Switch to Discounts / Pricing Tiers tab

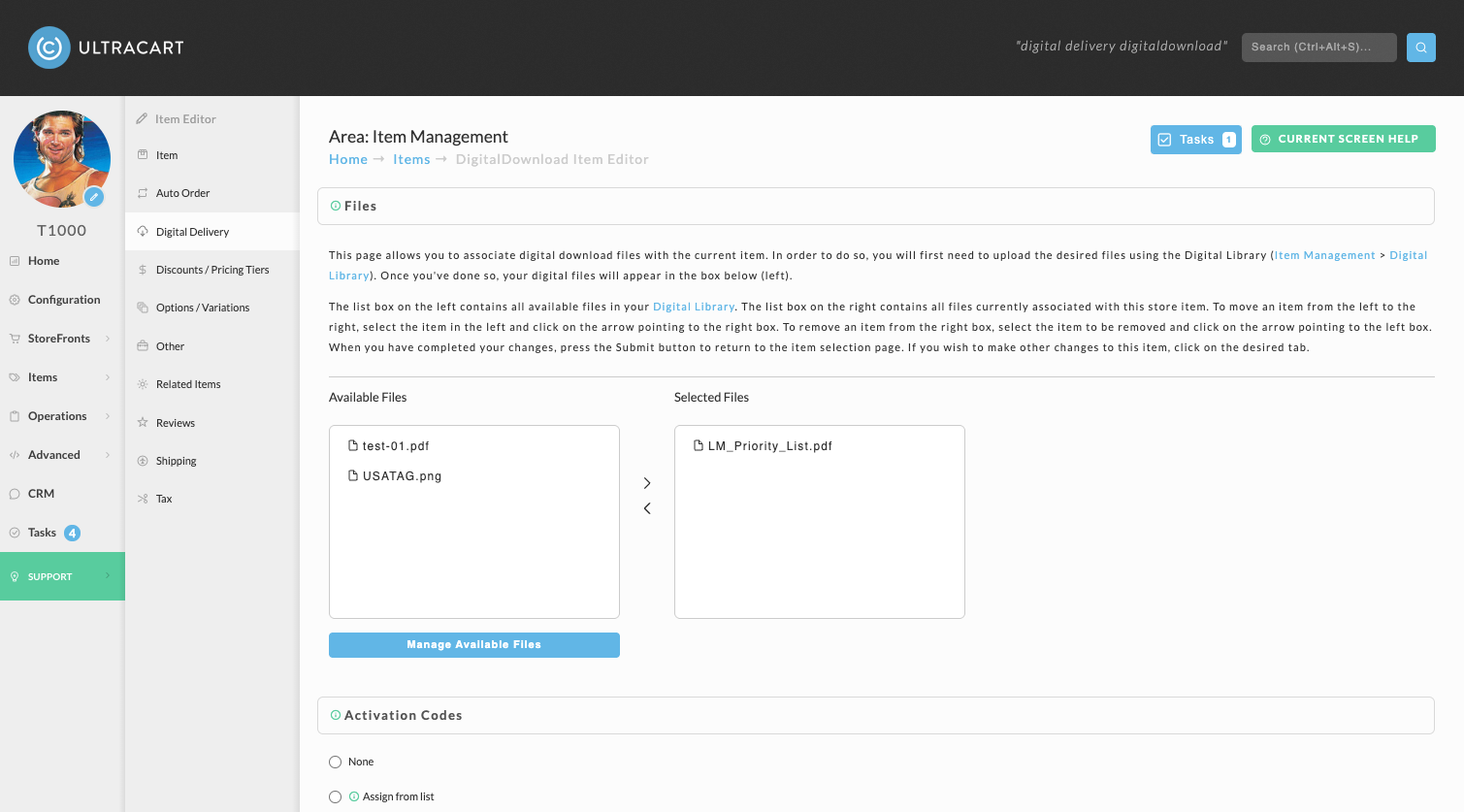[x=212, y=270]
